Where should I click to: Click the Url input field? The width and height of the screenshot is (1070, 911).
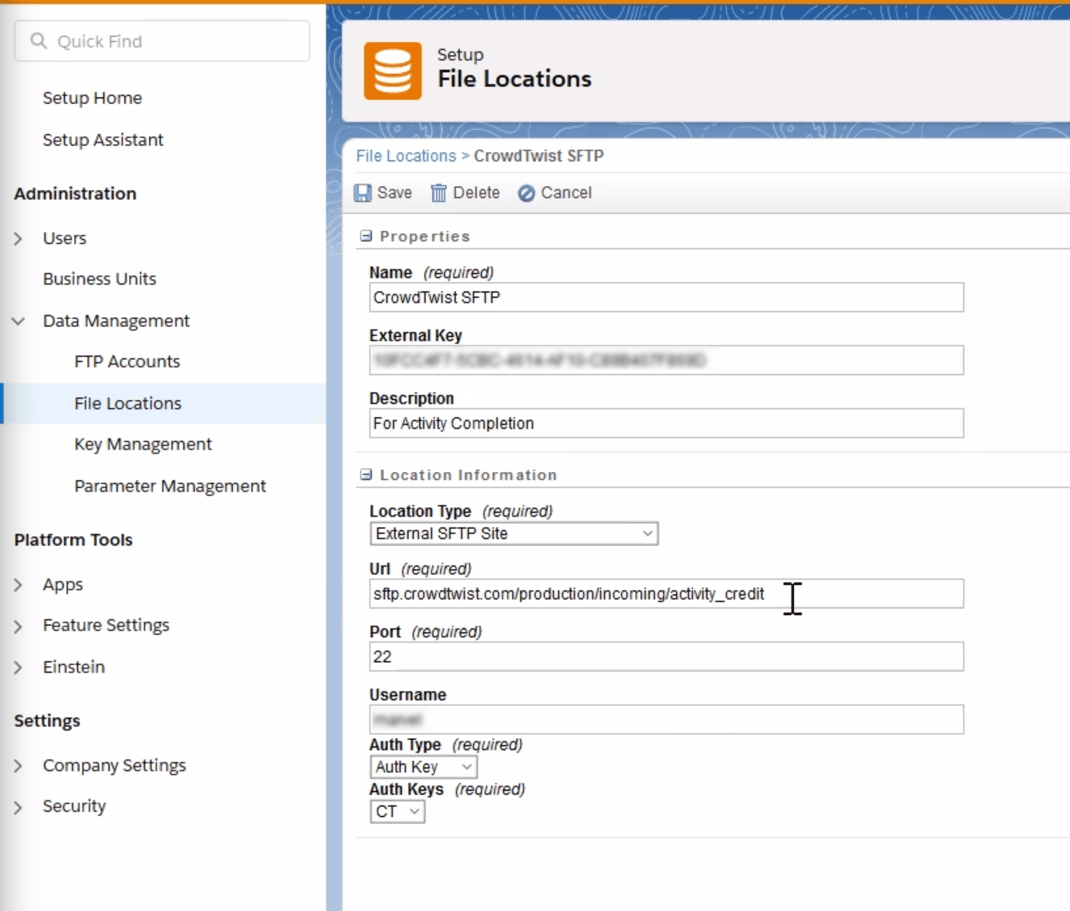[x=667, y=594]
